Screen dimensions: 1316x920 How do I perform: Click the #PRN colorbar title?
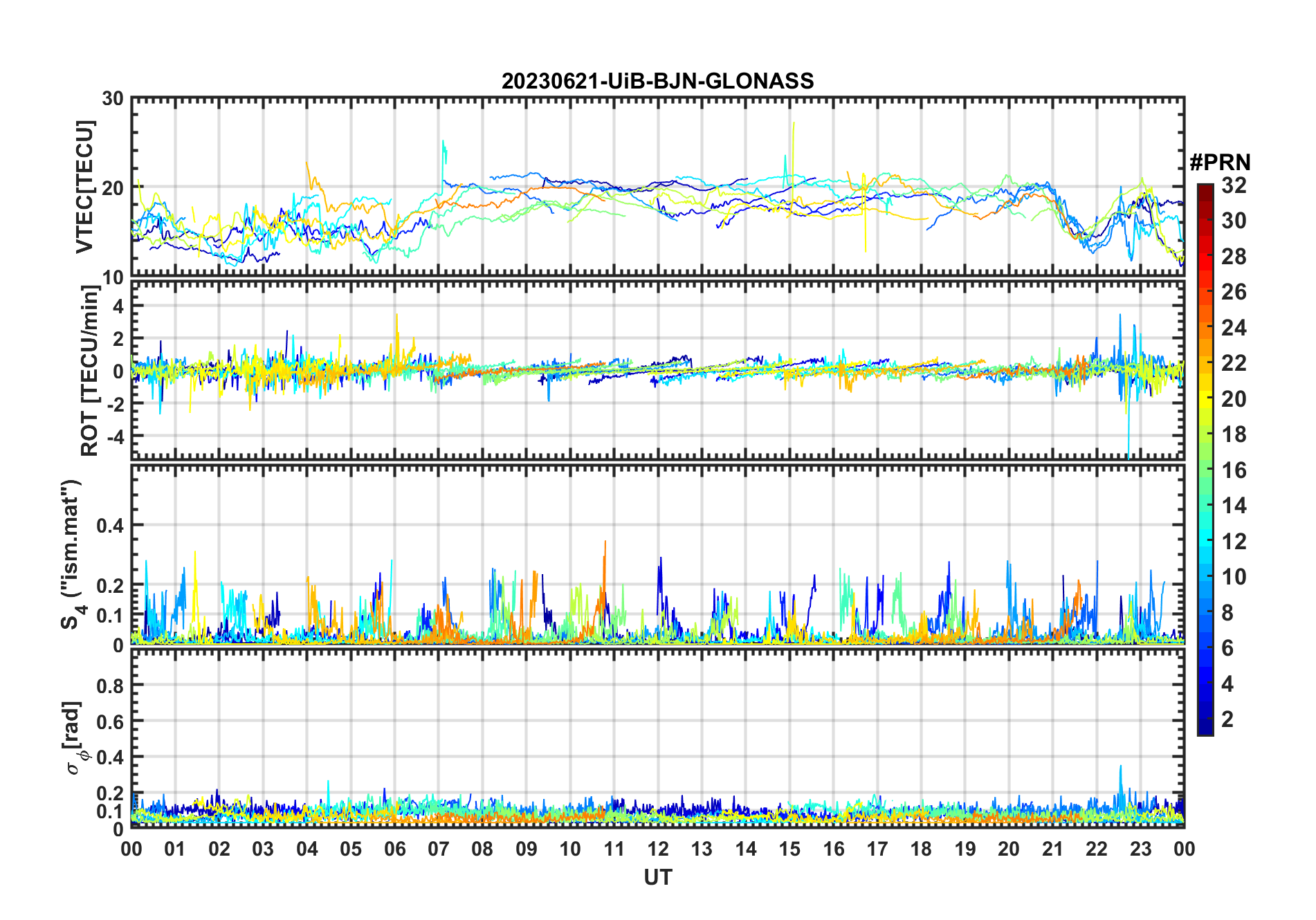[1220, 163]
